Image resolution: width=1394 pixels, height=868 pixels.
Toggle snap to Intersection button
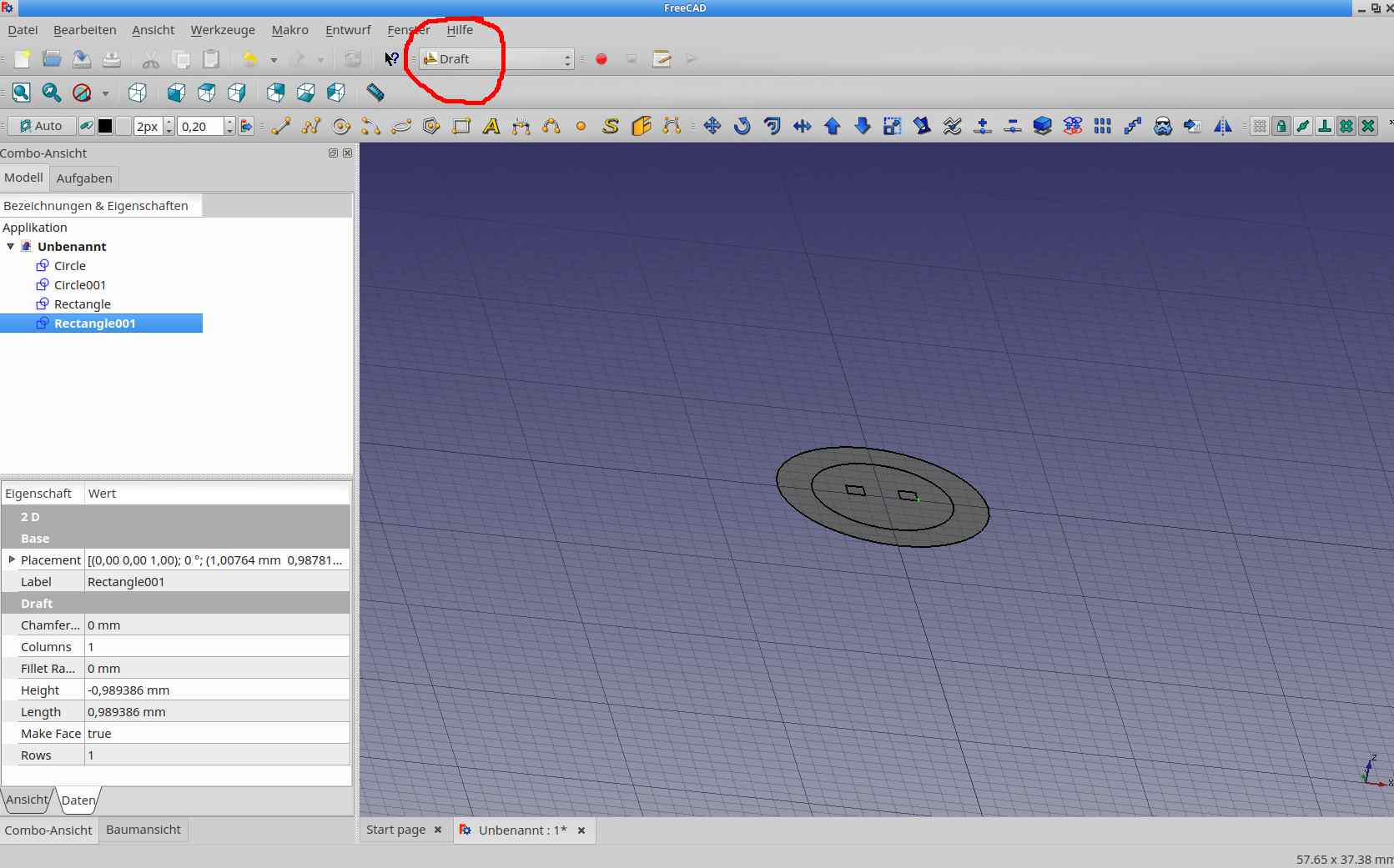click(1368, 126)
